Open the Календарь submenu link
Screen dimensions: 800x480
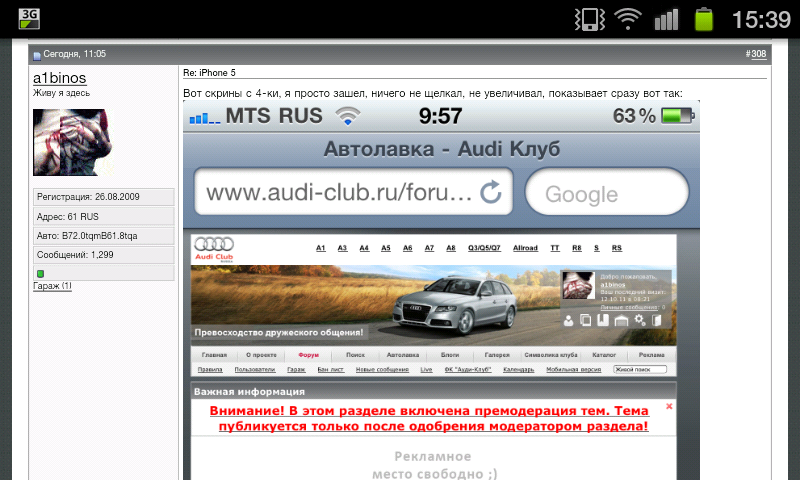518,369
